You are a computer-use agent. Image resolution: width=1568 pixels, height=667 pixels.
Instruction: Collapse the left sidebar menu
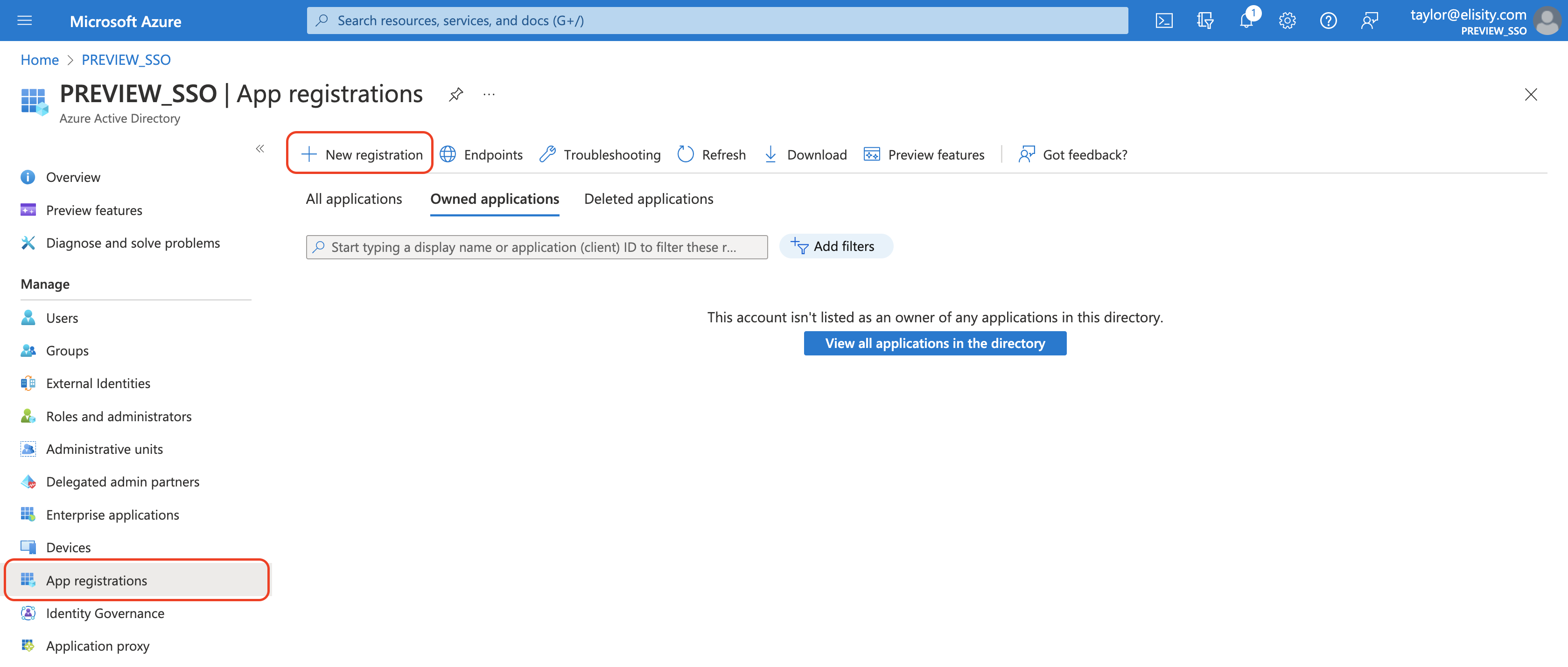260,148
